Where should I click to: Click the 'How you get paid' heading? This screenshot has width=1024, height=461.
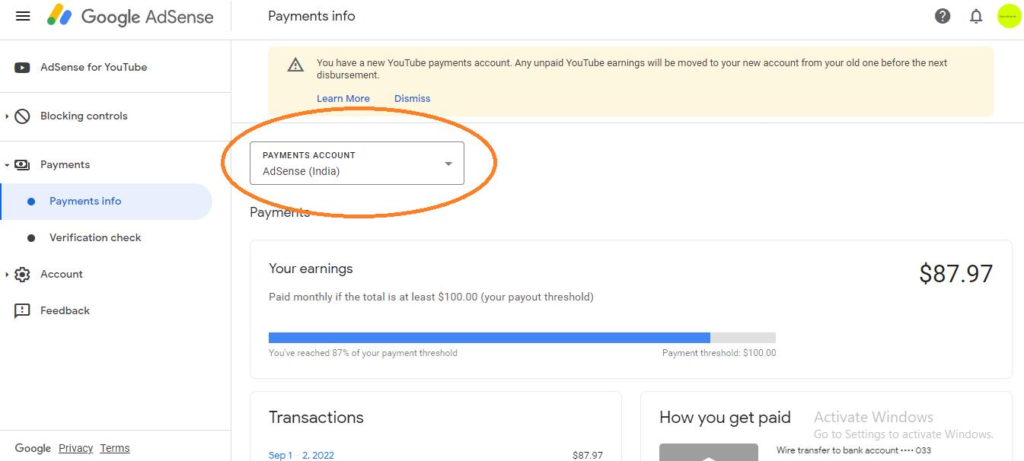coord(725,417)
